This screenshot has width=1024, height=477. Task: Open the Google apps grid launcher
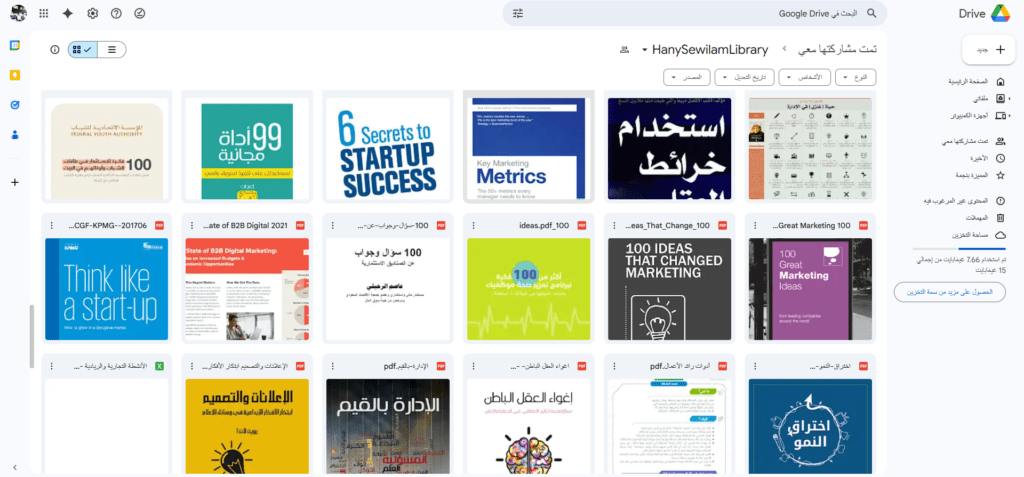tap(43, 14)
